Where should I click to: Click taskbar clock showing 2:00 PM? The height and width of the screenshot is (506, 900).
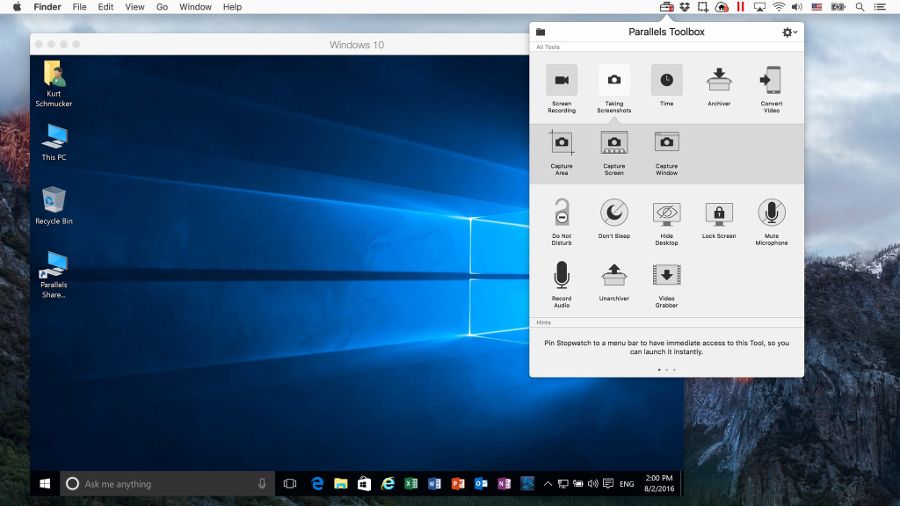click(659, 484)
